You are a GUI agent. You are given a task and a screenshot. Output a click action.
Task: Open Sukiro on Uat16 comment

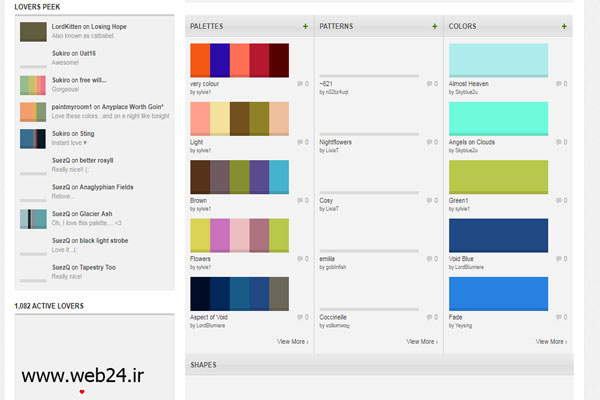pyautogui.click(x=74, y=54)
